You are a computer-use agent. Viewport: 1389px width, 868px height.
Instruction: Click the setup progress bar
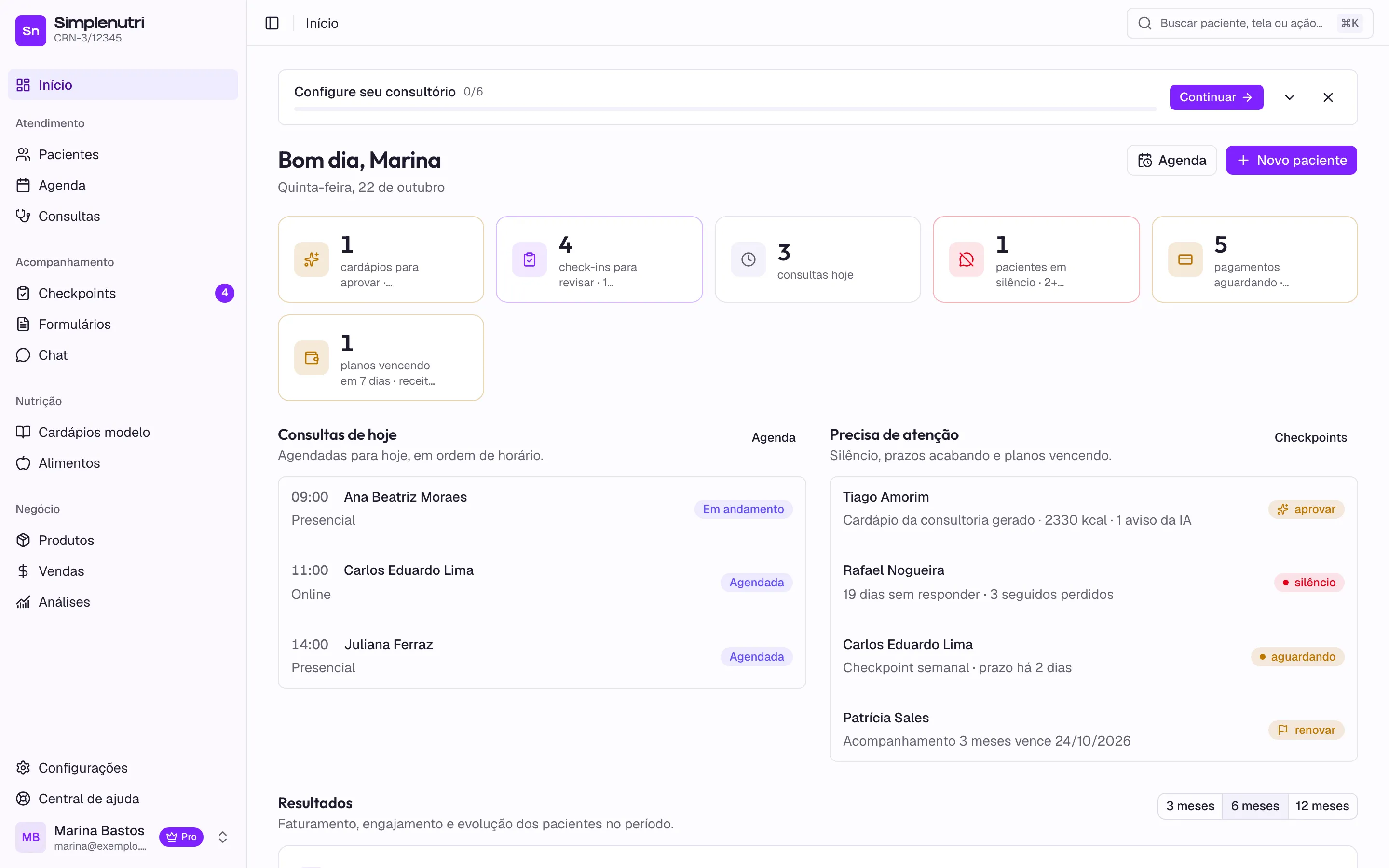725,108
